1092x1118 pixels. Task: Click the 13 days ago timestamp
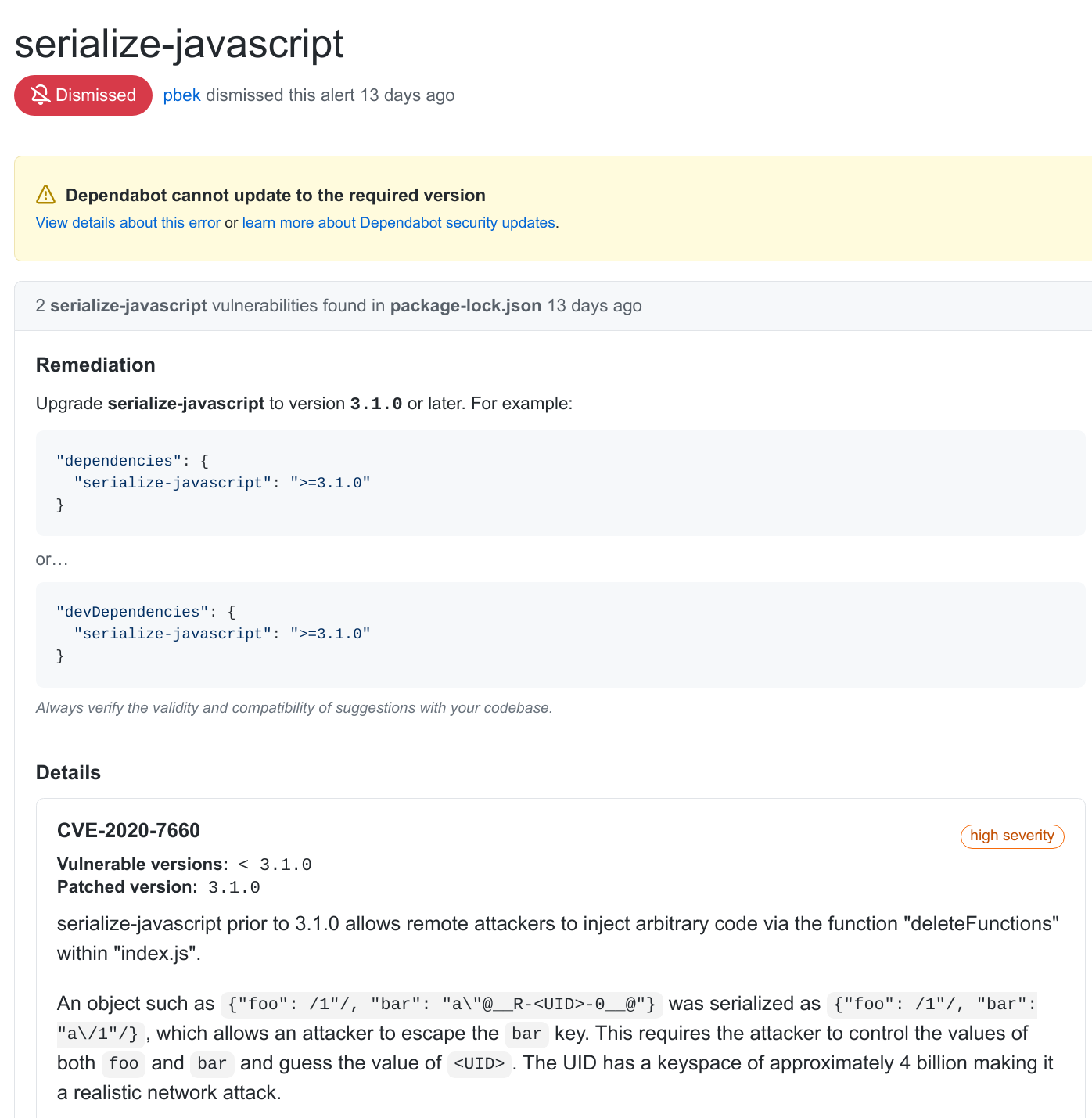407,95
